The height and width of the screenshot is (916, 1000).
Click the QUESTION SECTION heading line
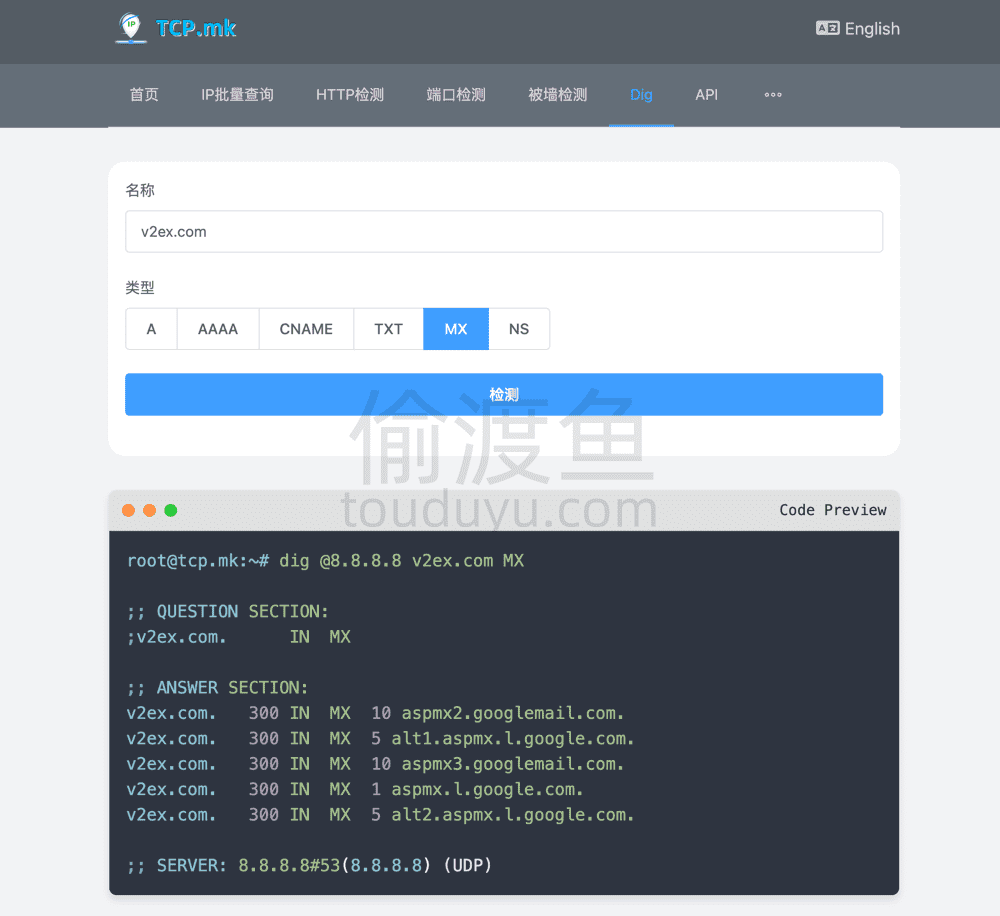[228, 612]
